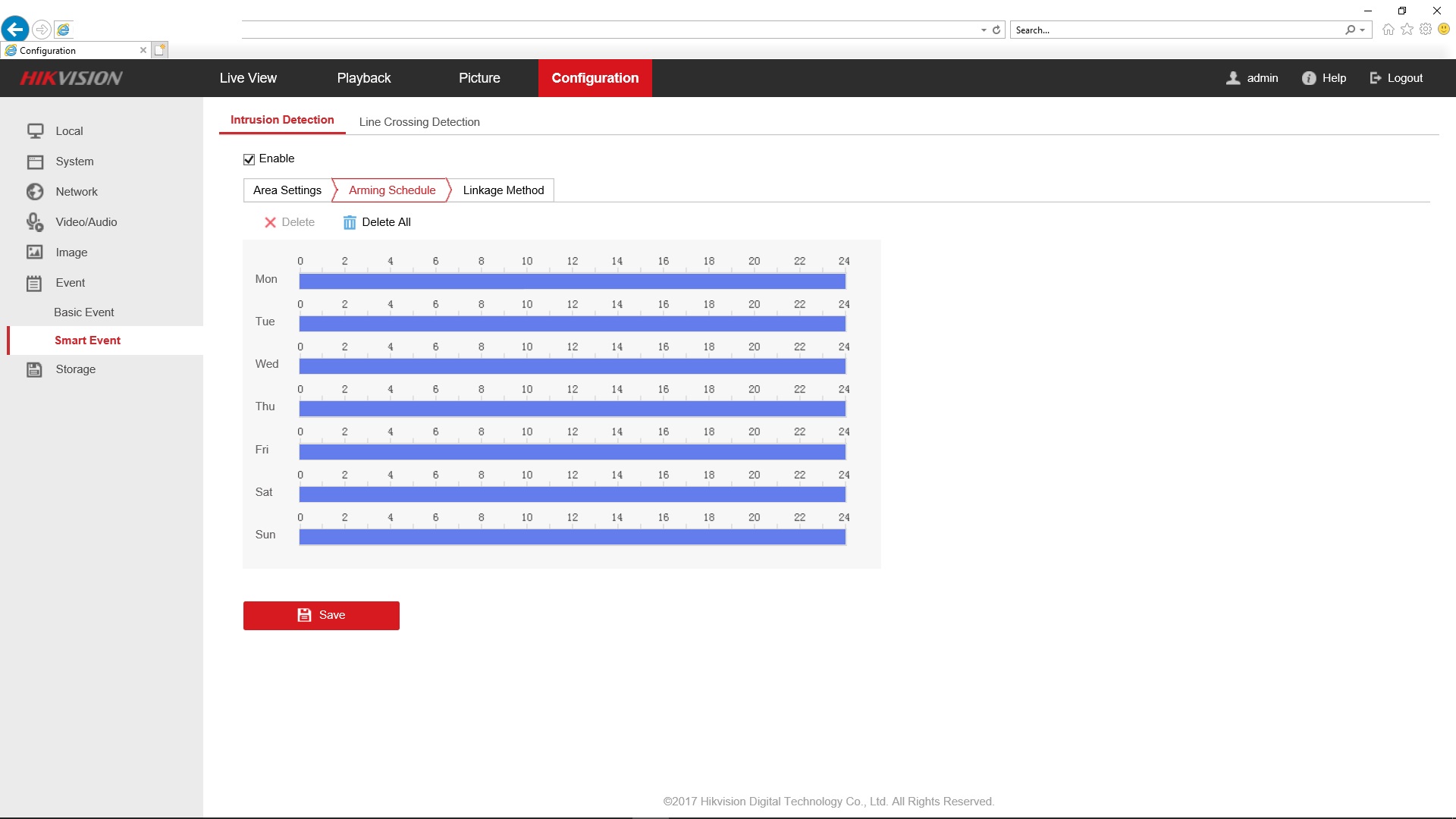Screen dimensions: 1456x819
Task: Click the Help info icon
Action: coord(1309,78)
